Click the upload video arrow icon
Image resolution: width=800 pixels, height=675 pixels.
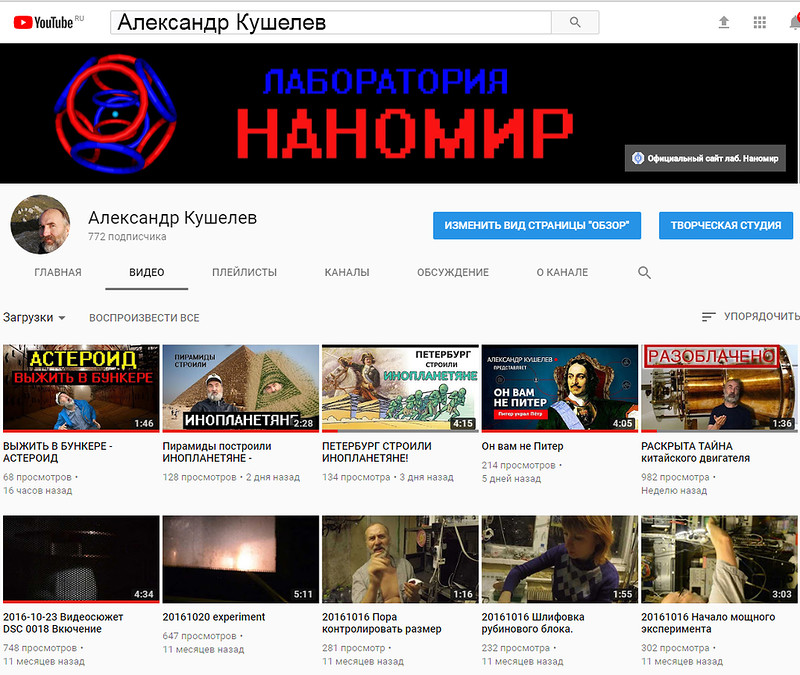(x=724, y=22)
